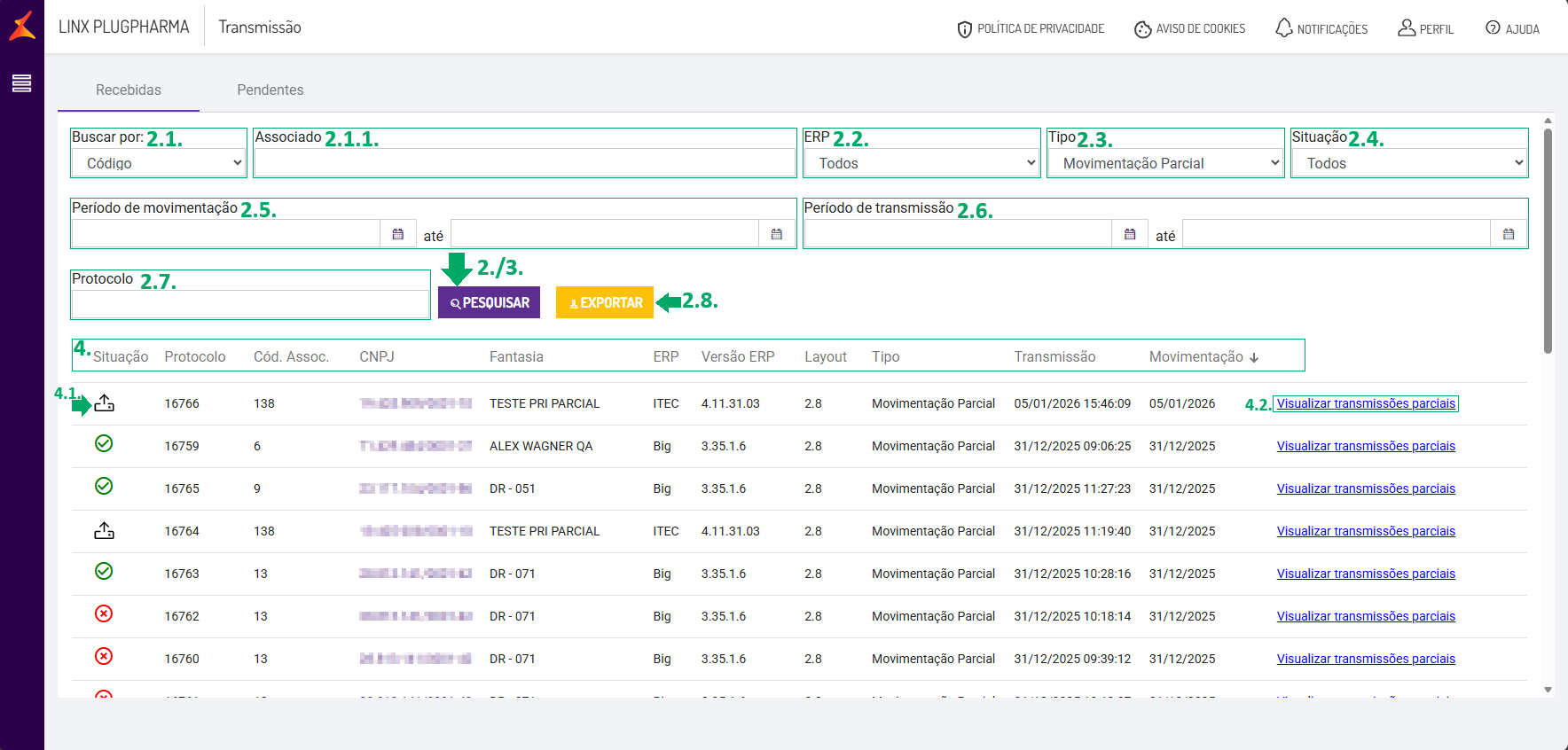The height and width of the screenshot is (750, 1568).
Task: Click the Linx logo icon
Action: (x=22, y=26)
